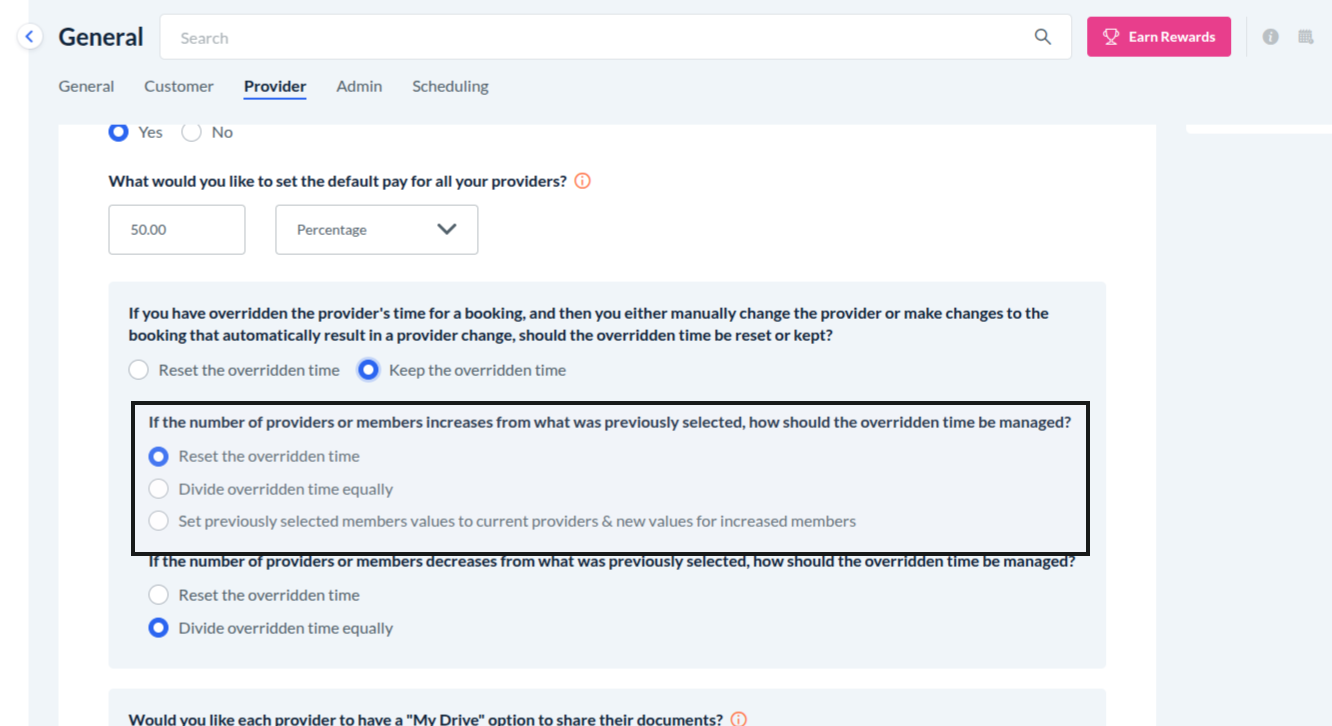The width and height of the screenshot is (1332, 726).
Task: Click the My Drive question text
Action: (426, 719)
